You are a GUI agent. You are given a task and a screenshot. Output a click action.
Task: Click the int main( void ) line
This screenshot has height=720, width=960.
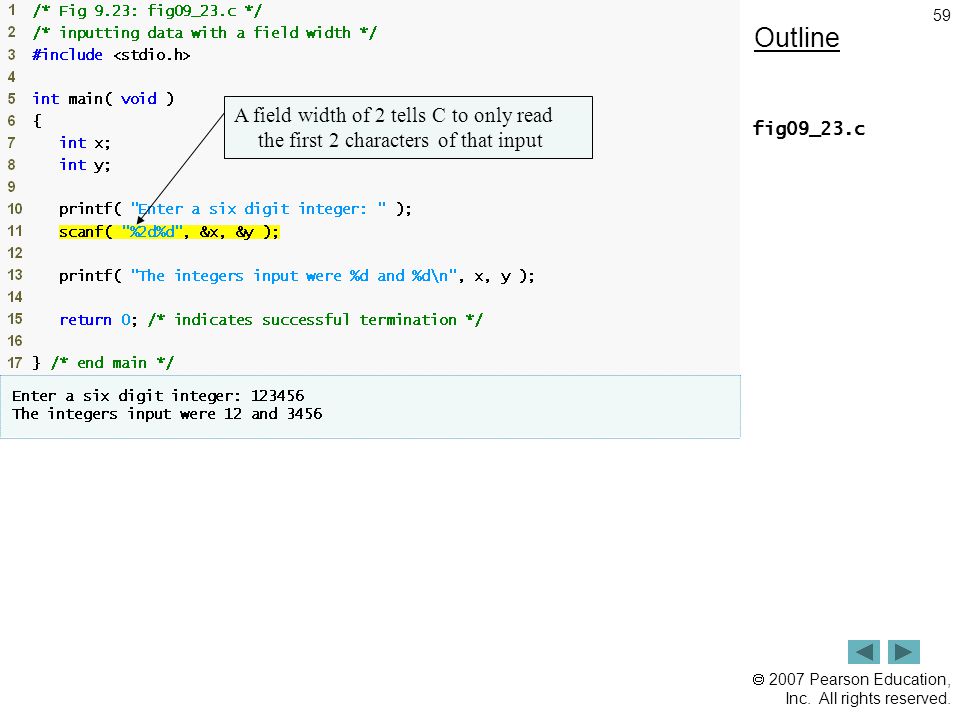(x=103, y=99)
